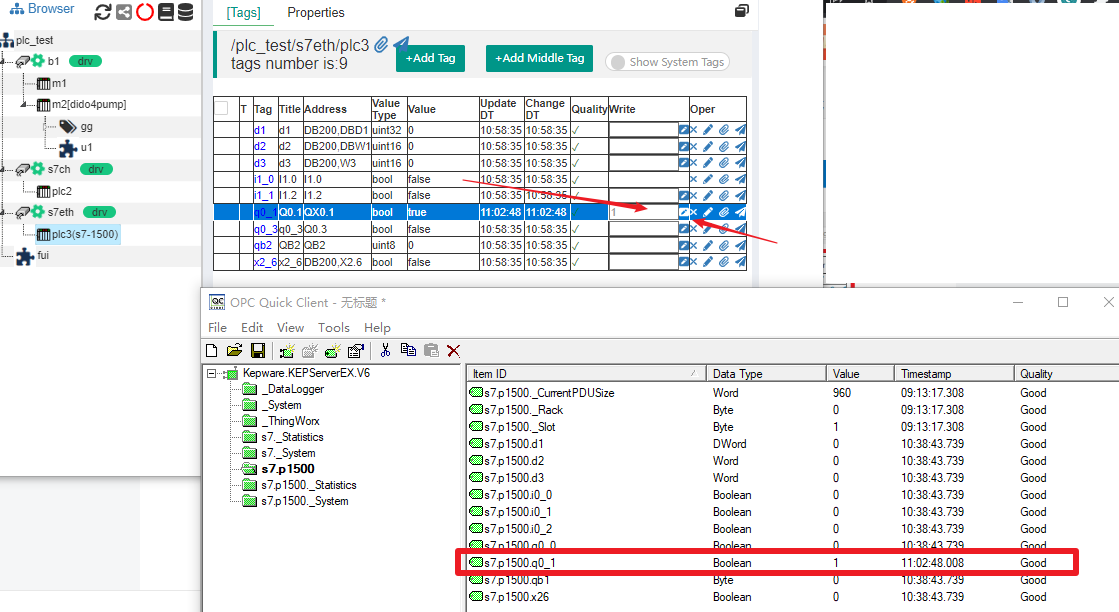
Task: Collapse the m2[dido4pump] device node
Action: [24, 104]
